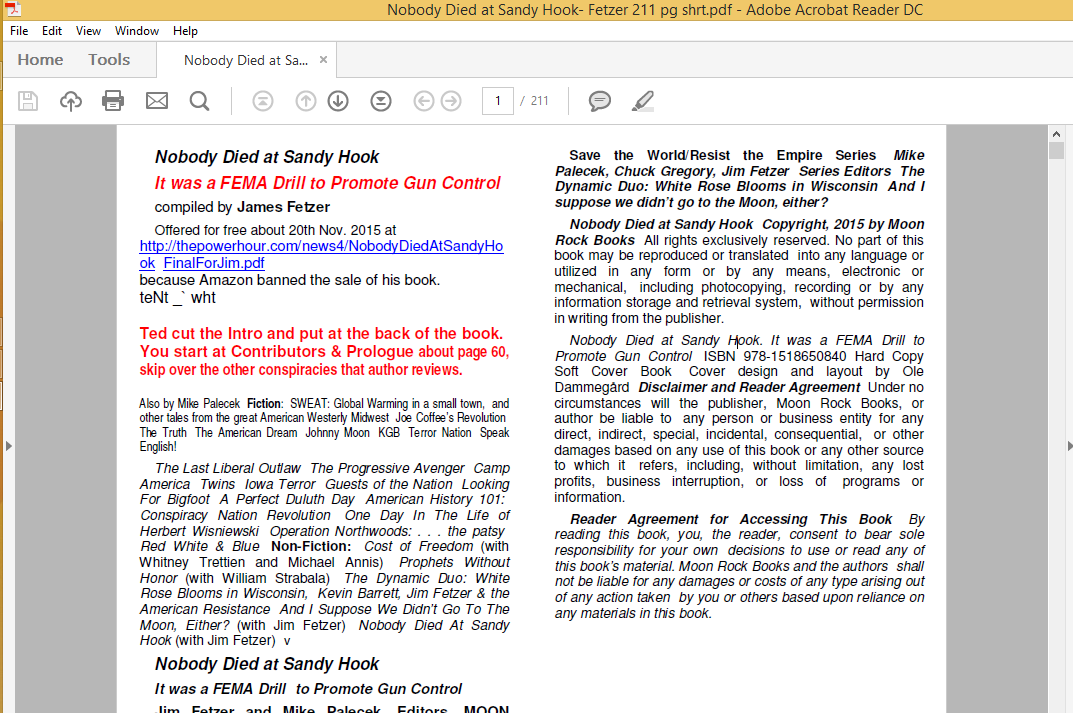This screenshot has width=1073, height=713.
Task: Jump to last page icon
Action: tap(381, 101)
